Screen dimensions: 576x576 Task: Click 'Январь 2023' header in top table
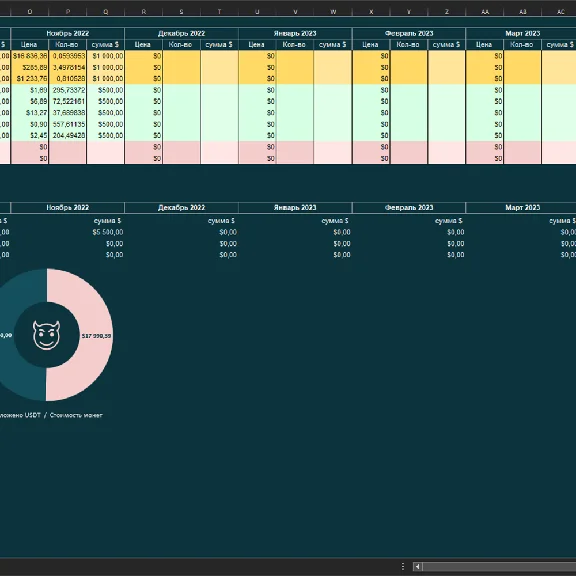(x=295, y=33)
